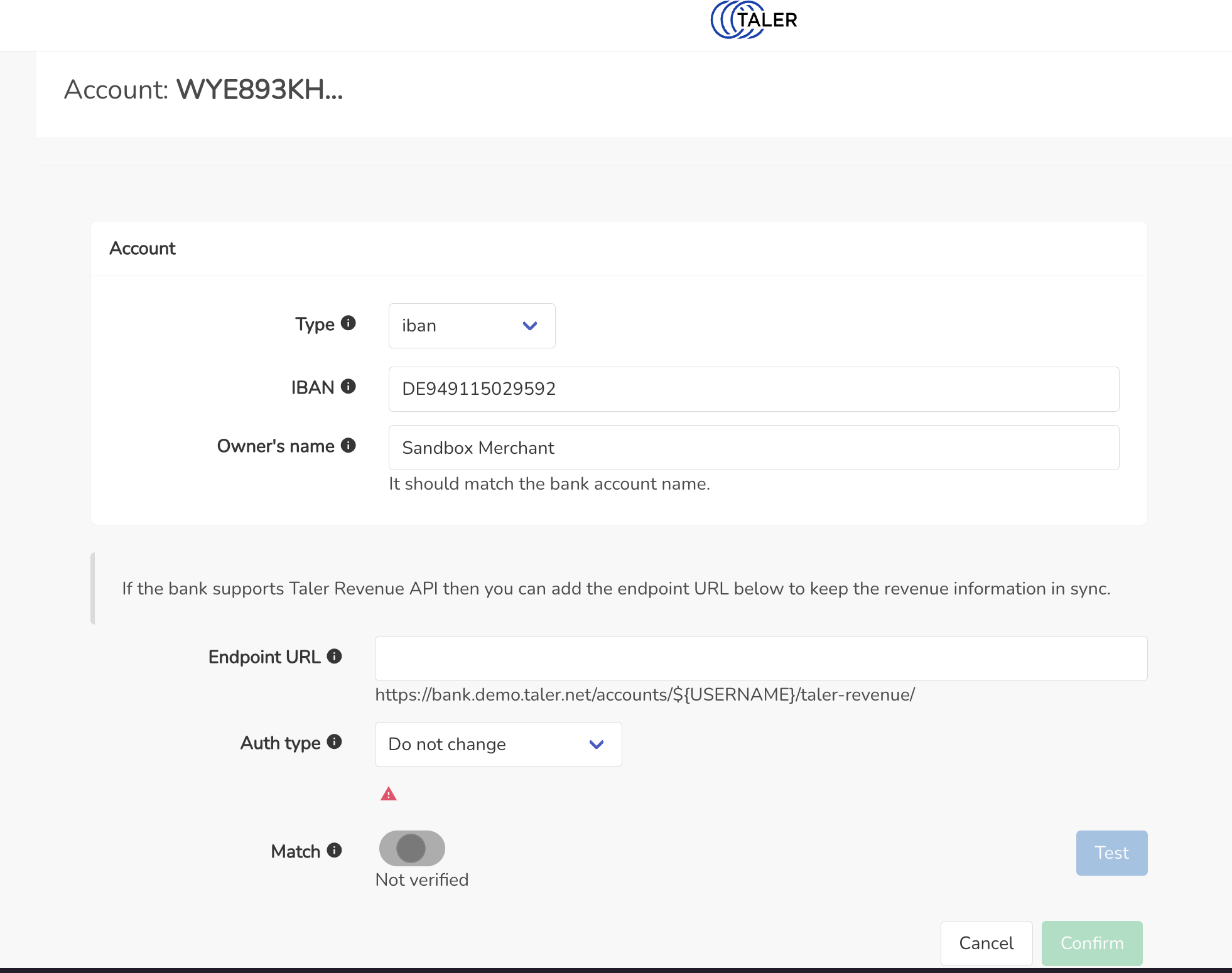Viewport: 1232px width, 973px height.
Task: Click the Account section header
Action: [143, 249]
